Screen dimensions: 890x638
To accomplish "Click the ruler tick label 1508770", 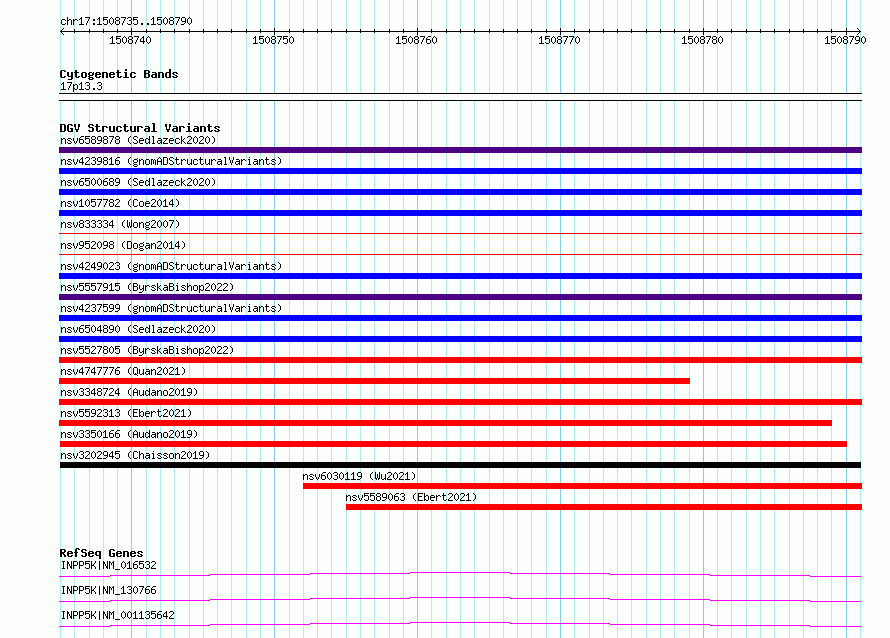I will tap(560, 40).
